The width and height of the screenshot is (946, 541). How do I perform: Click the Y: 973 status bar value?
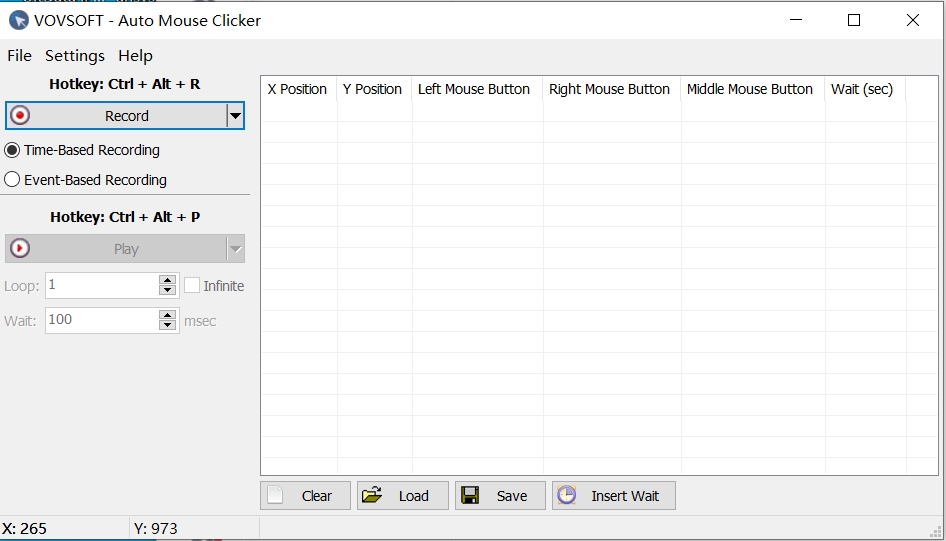(156, 528)
